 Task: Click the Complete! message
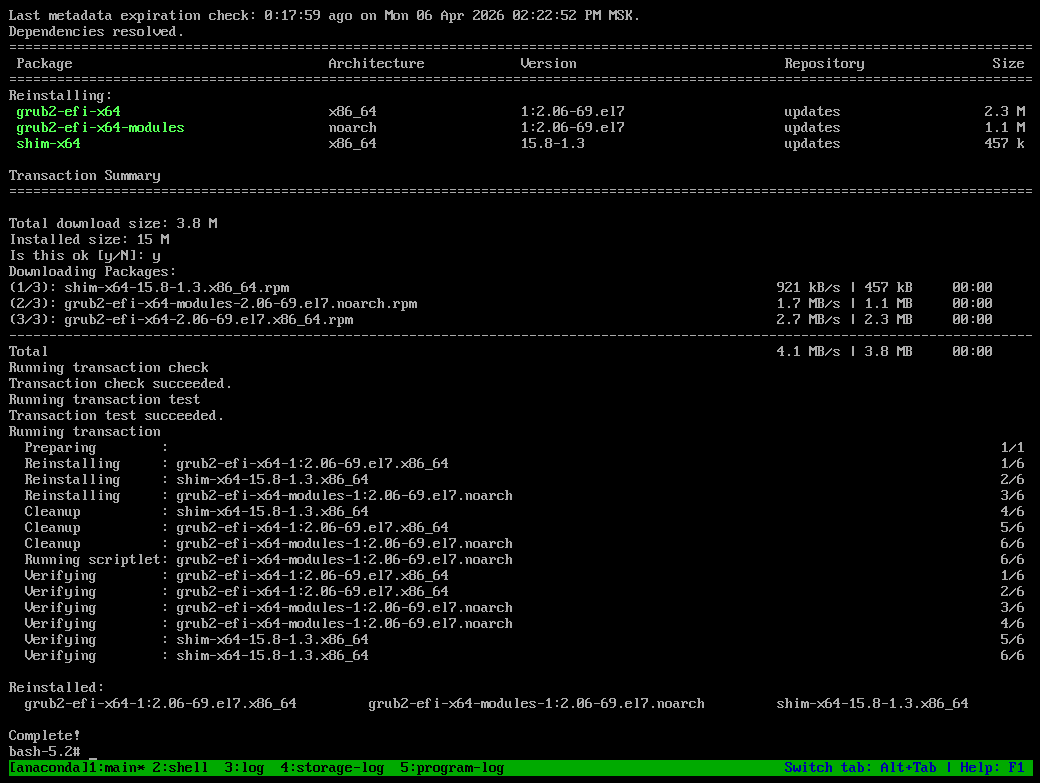click(x=44, y=736)
